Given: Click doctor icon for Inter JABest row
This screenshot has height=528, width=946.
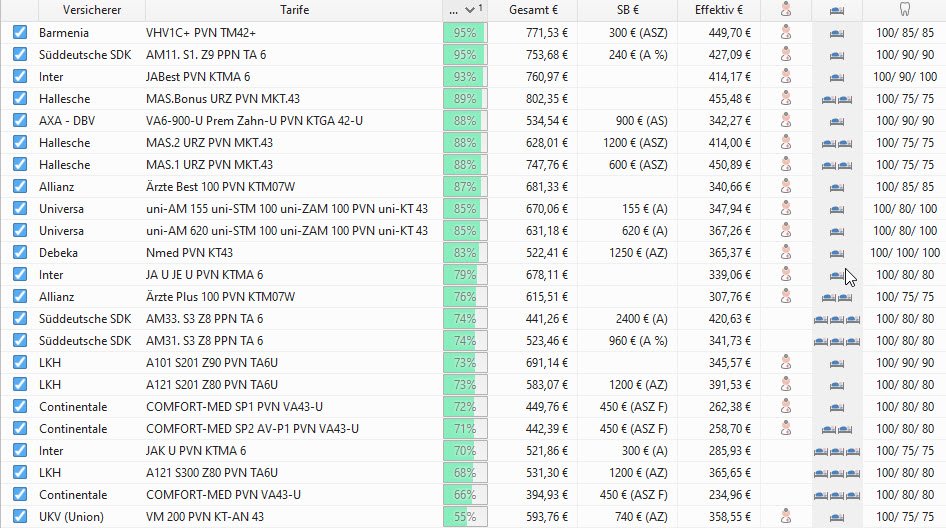Looking at the screenshot, I should click(786, 76).
